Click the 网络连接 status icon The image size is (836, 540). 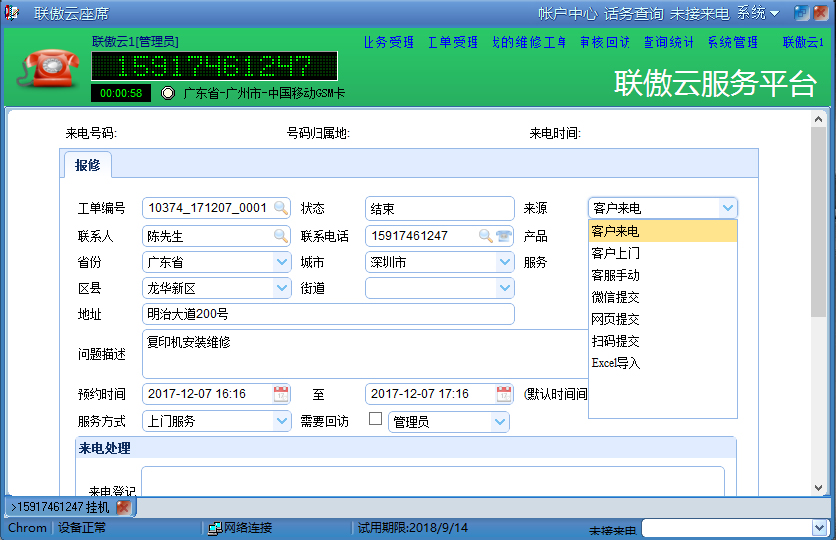(214, 528)
